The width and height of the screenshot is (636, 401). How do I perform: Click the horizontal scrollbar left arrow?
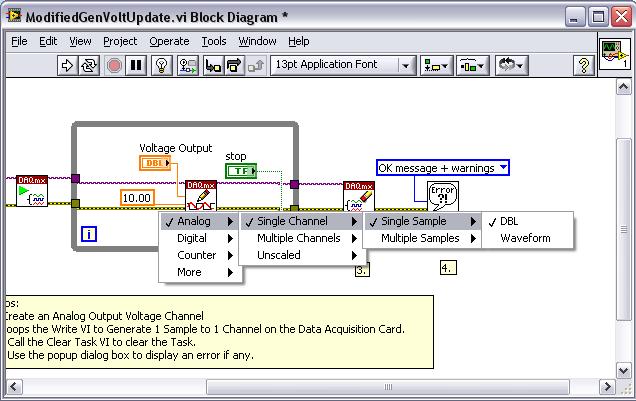(14, 386)
